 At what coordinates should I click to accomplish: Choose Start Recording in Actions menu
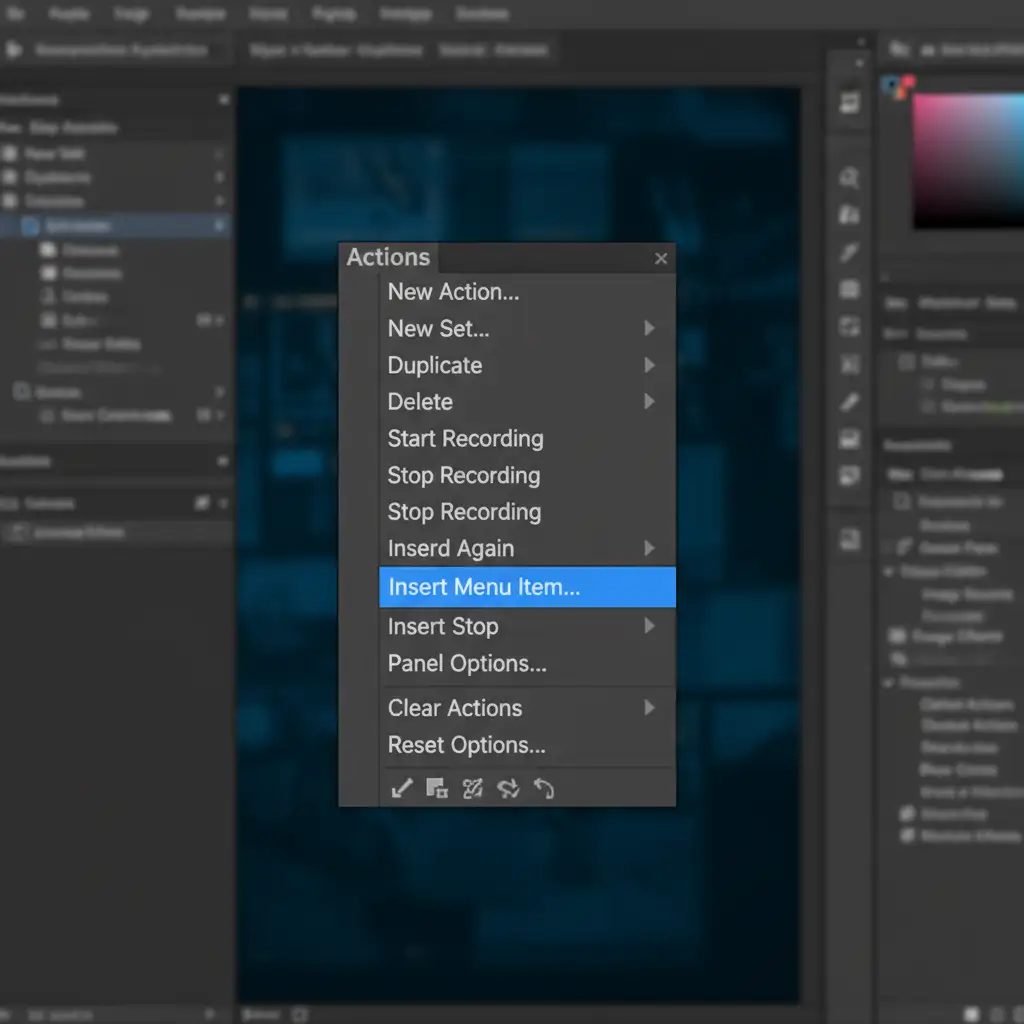pos(465,438)
